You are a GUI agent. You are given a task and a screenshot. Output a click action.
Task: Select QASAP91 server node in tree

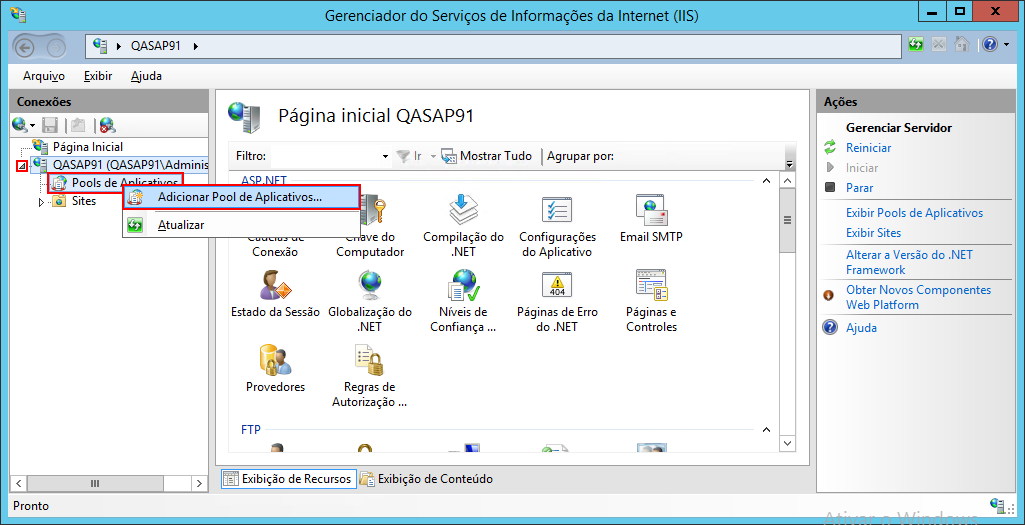[x=130, y=163]
